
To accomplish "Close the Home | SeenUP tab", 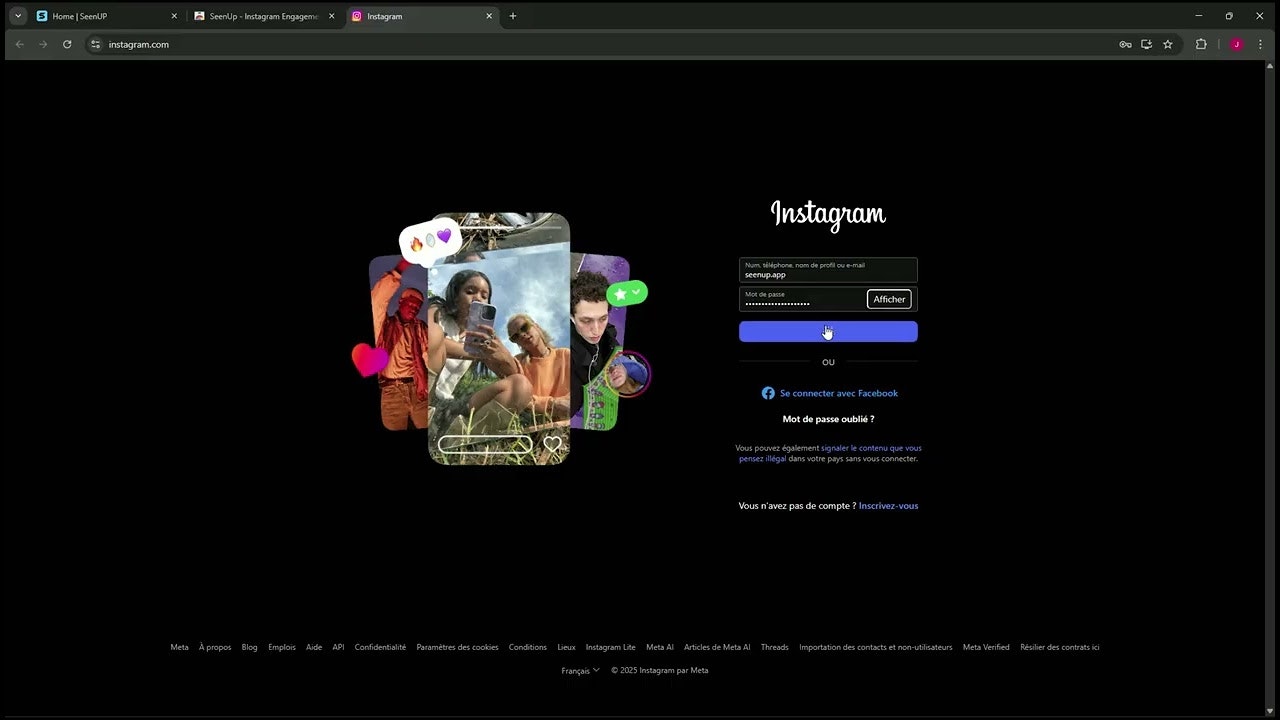I will pos(174,16).
